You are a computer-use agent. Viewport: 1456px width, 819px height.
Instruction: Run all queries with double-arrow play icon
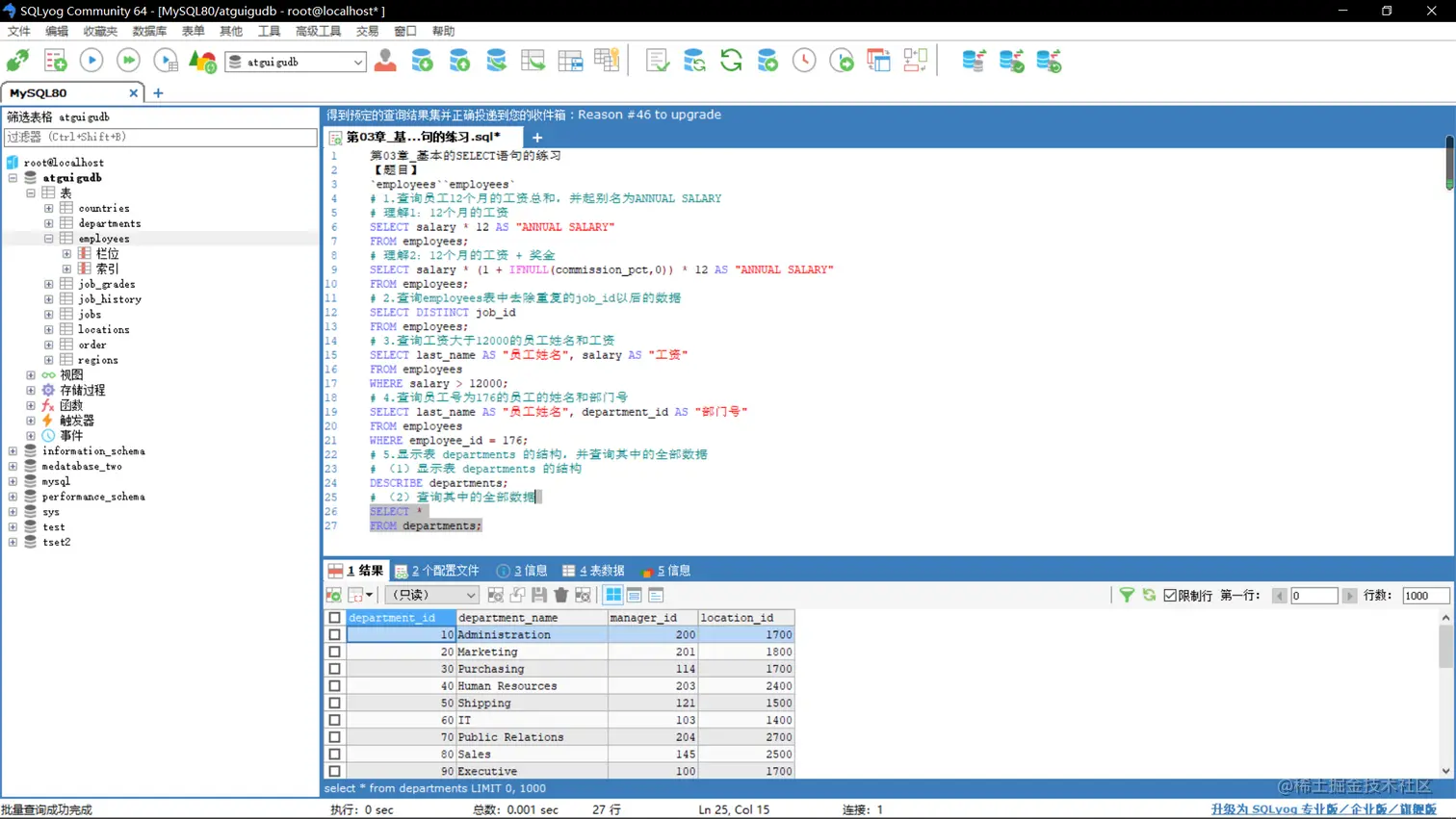tap(128, 61)
